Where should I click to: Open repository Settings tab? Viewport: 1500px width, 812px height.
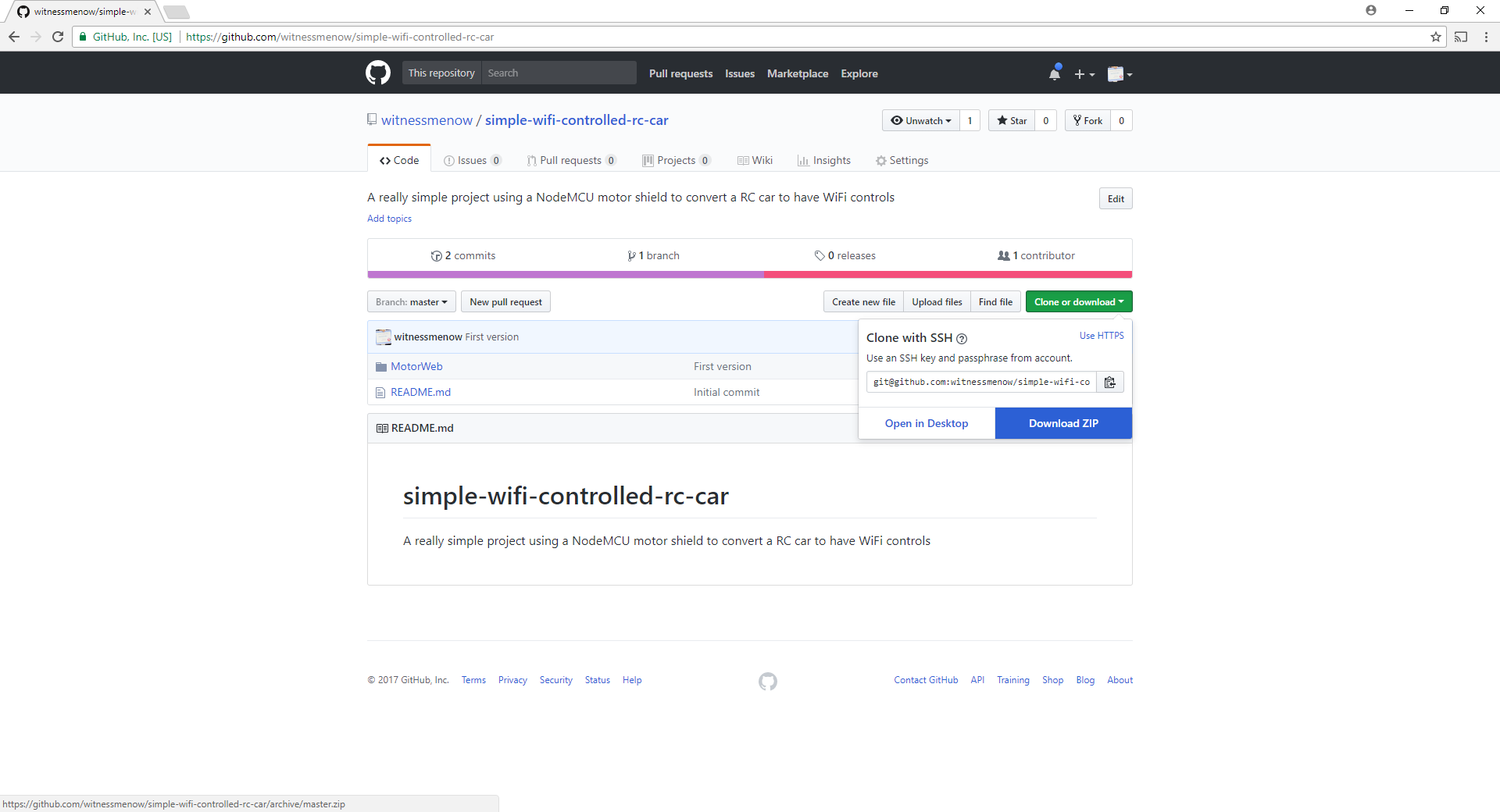(902, 160)
